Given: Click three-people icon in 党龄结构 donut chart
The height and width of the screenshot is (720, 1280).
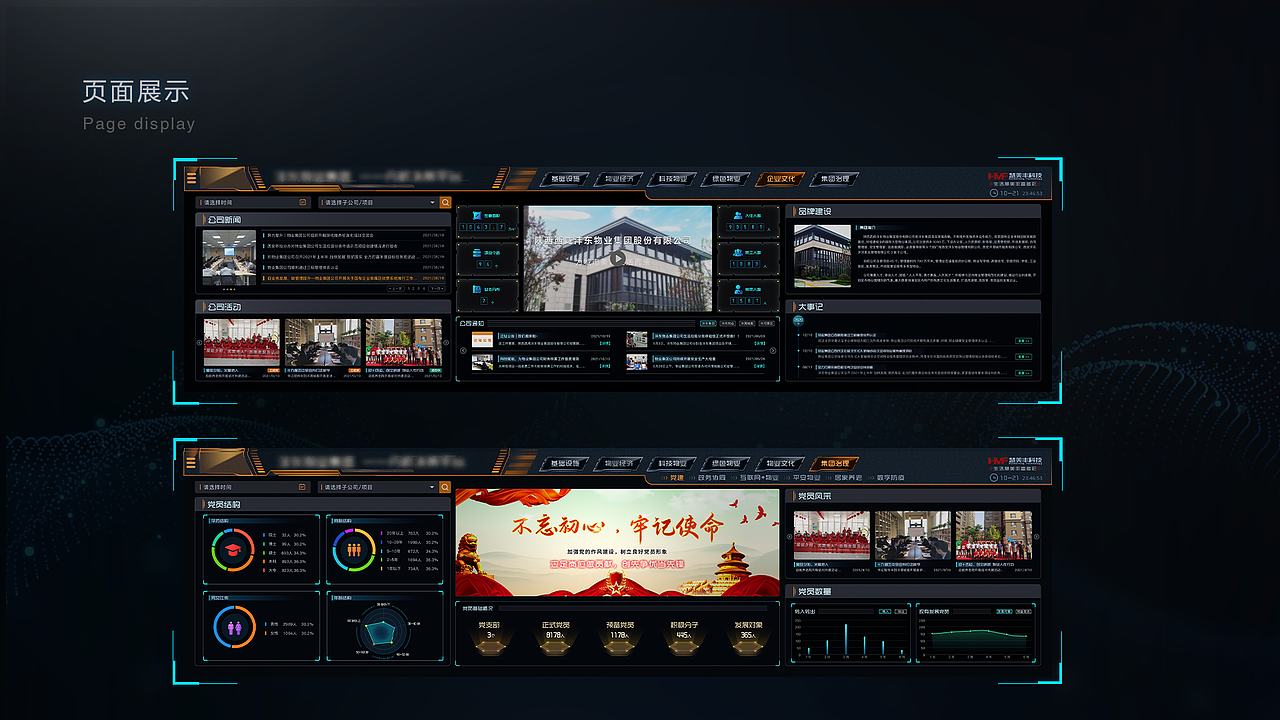Looking at the screenshot, I should point(353,550).
